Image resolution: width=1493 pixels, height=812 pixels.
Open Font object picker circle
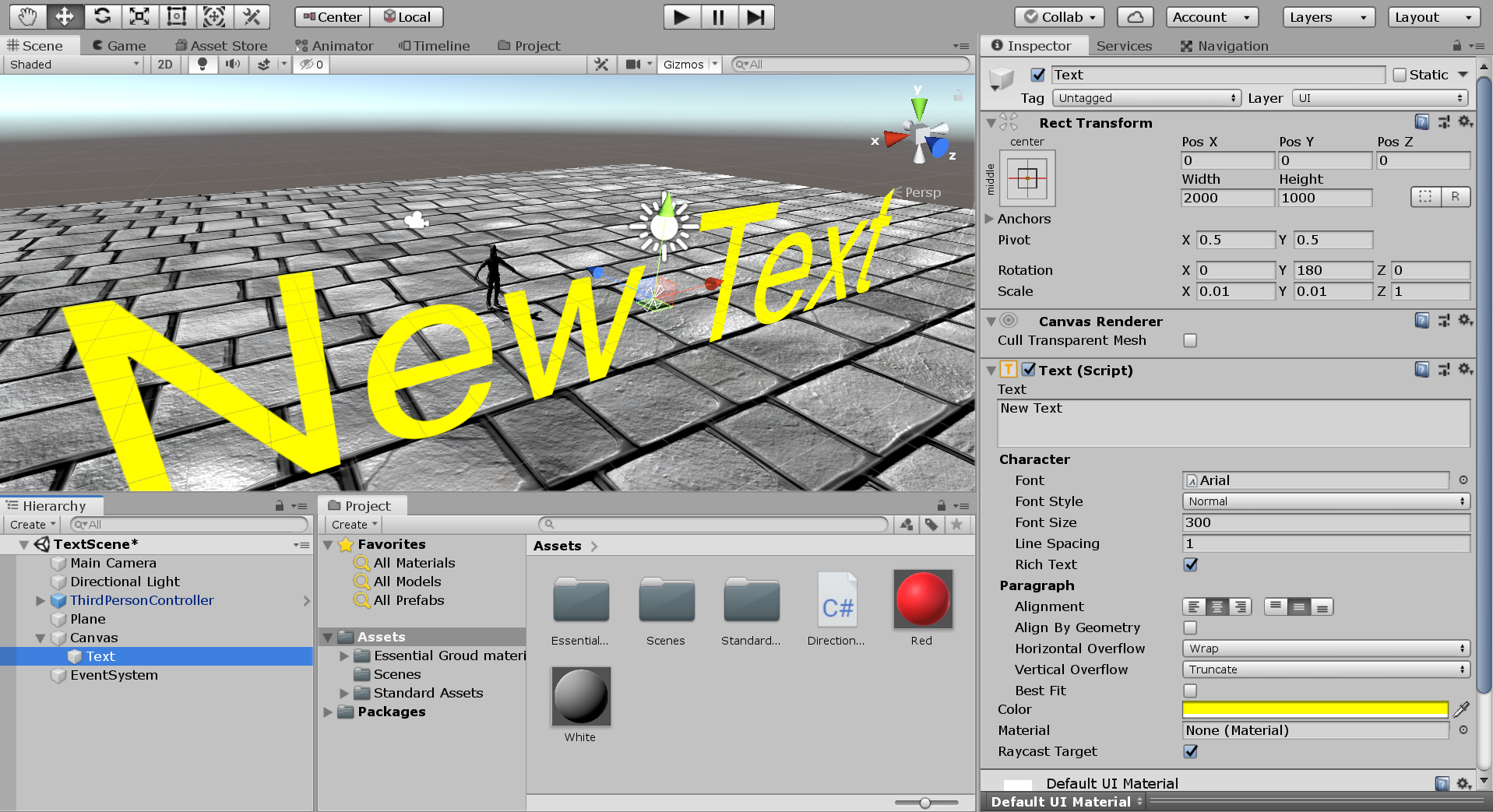pos(1463,480)
